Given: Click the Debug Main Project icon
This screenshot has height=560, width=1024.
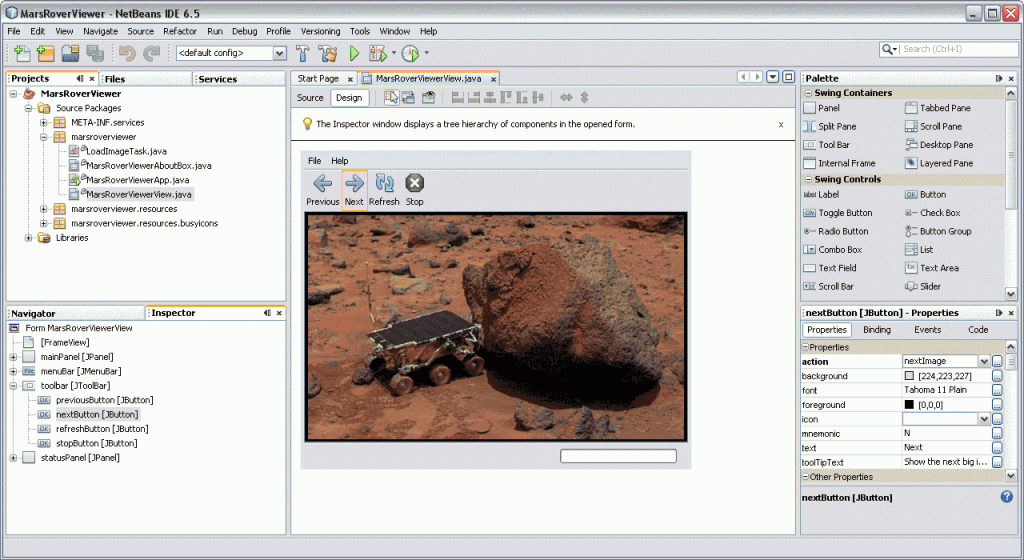Looking at the screenshot, I should (x=378, y=53).
